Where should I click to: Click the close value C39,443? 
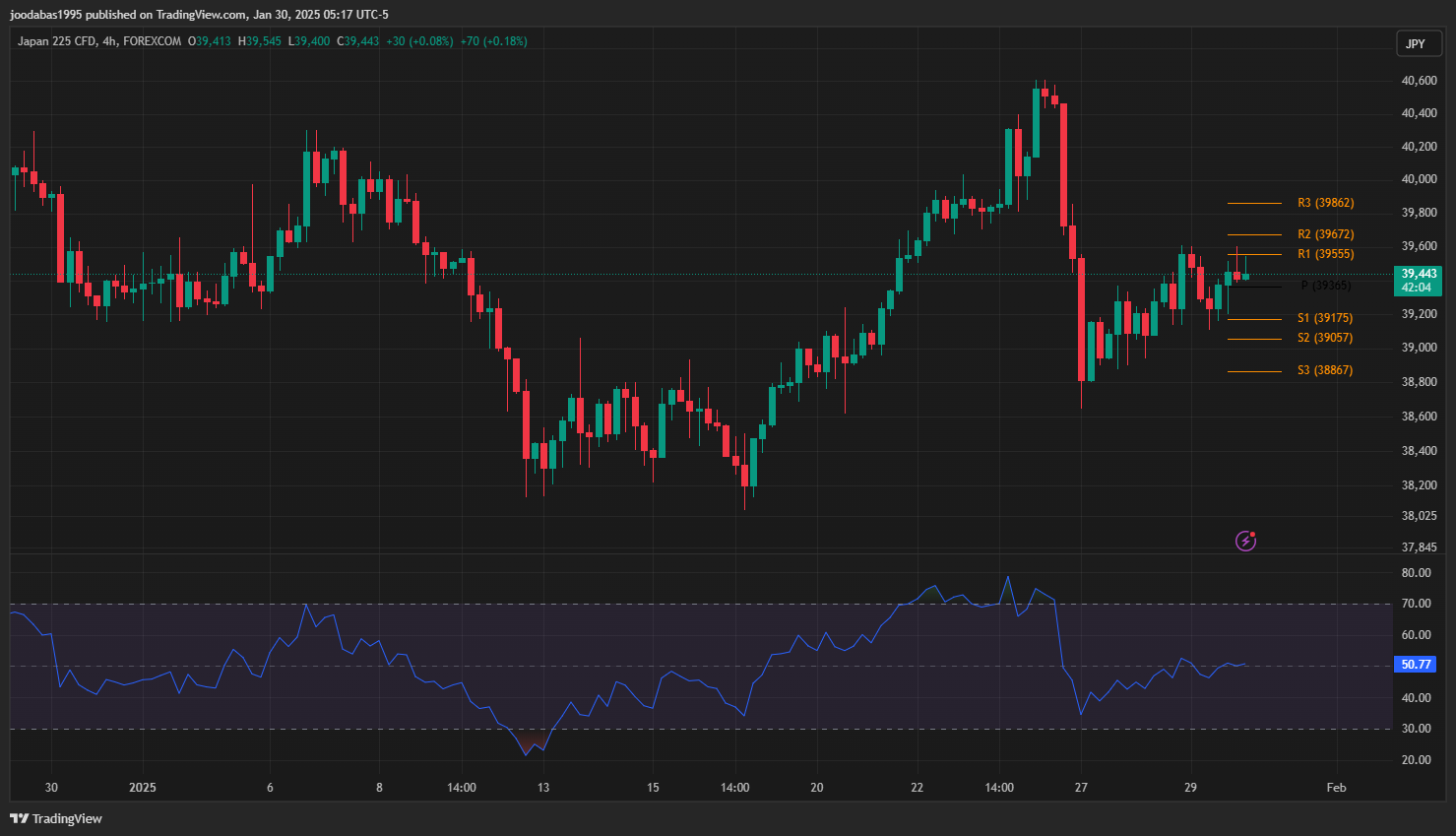358,41
